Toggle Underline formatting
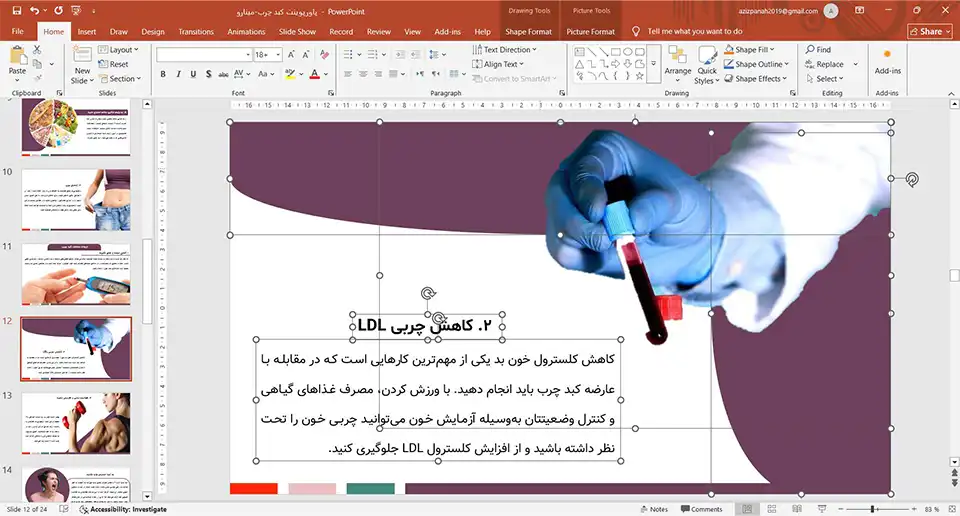 193,74
